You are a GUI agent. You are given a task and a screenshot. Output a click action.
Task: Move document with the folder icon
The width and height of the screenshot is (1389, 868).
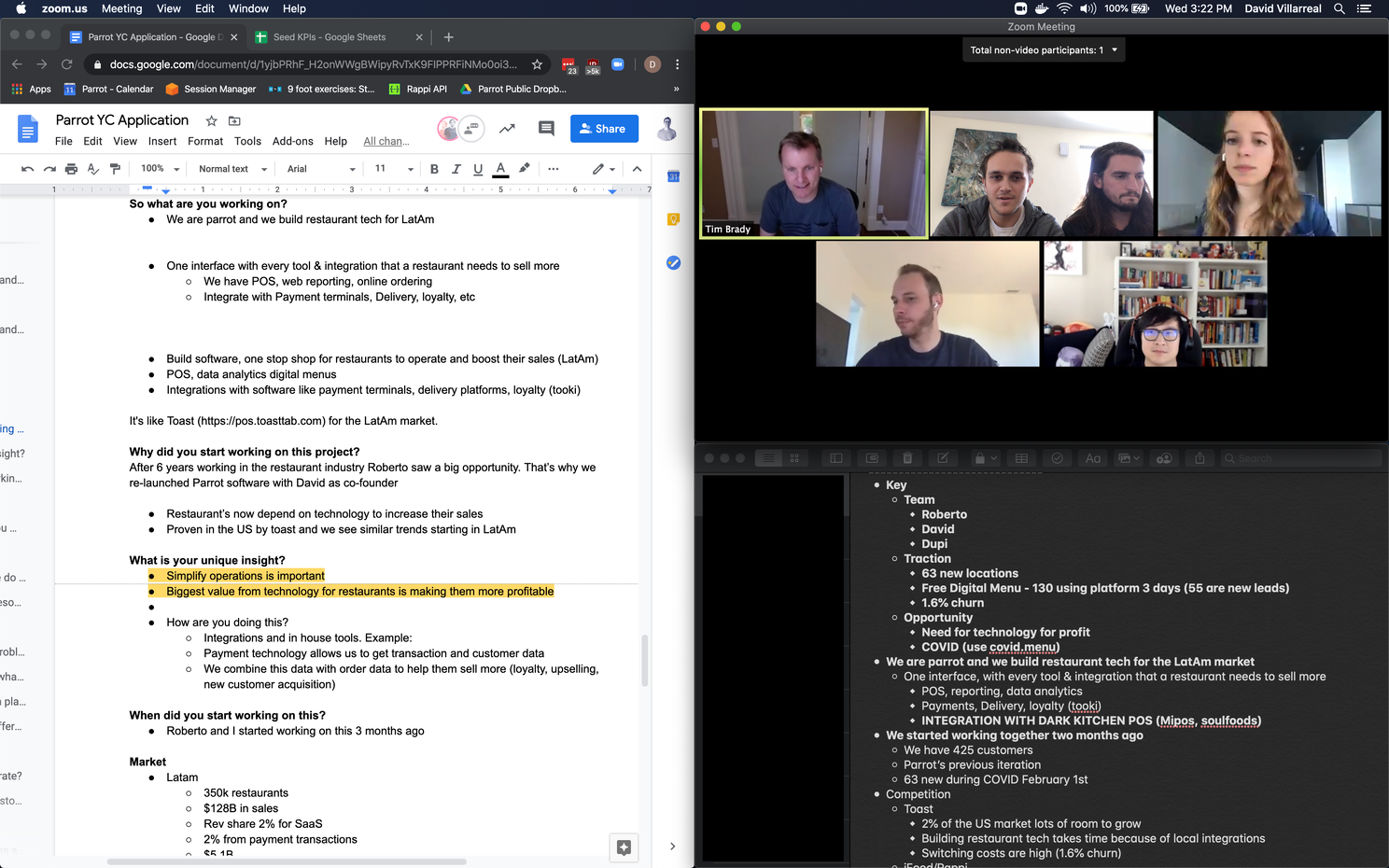pyautogui.click(x=234, y=120)
